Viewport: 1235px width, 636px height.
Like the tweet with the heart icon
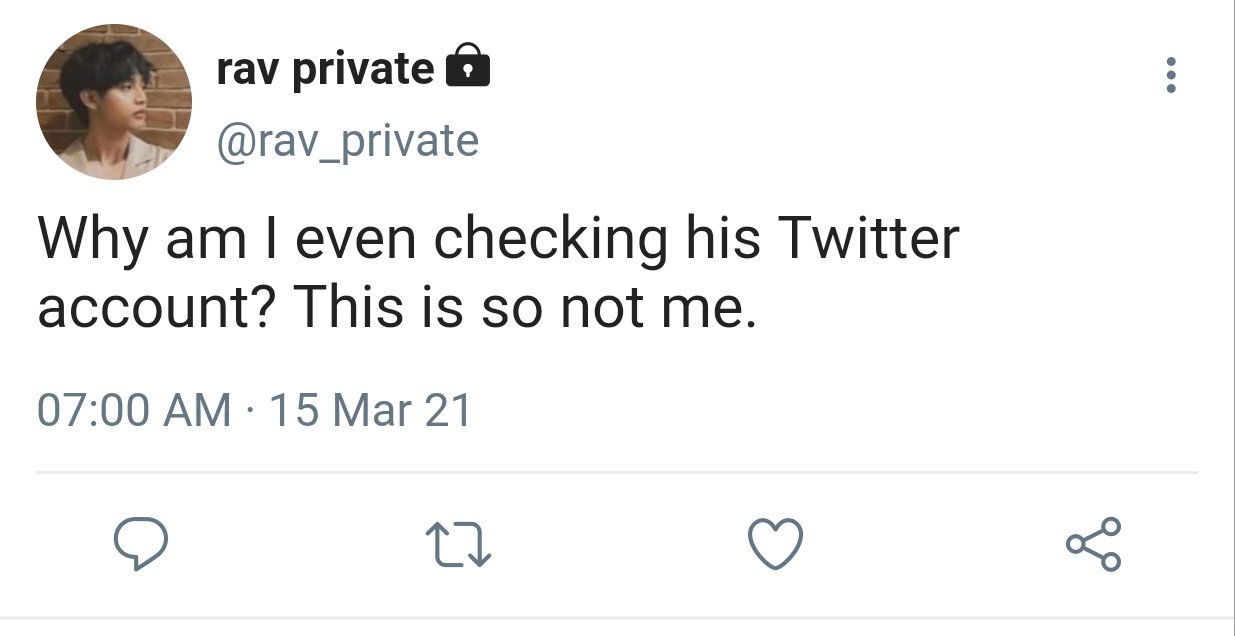coord(776,545)
